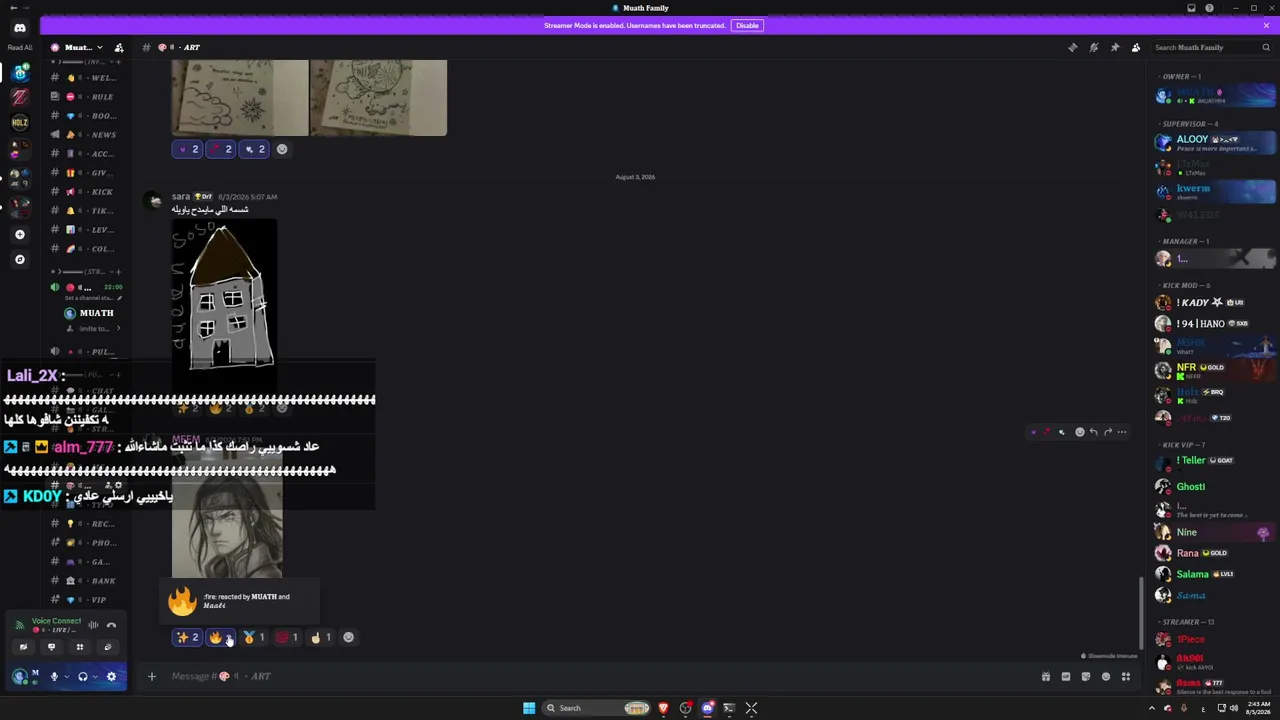Attach a file with the plus button
The height and width of the screenshot is (720, 1280).
pos(152,676)
